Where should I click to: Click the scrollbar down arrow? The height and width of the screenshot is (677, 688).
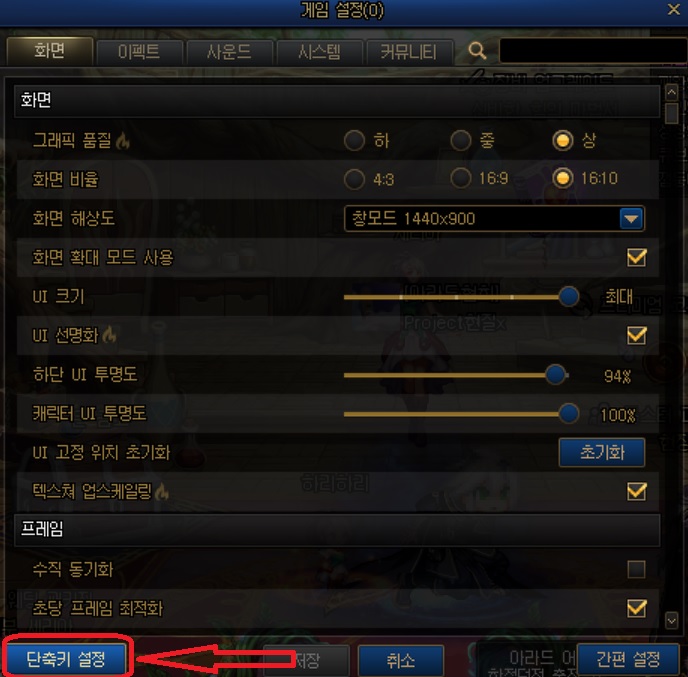pos(671,620)
